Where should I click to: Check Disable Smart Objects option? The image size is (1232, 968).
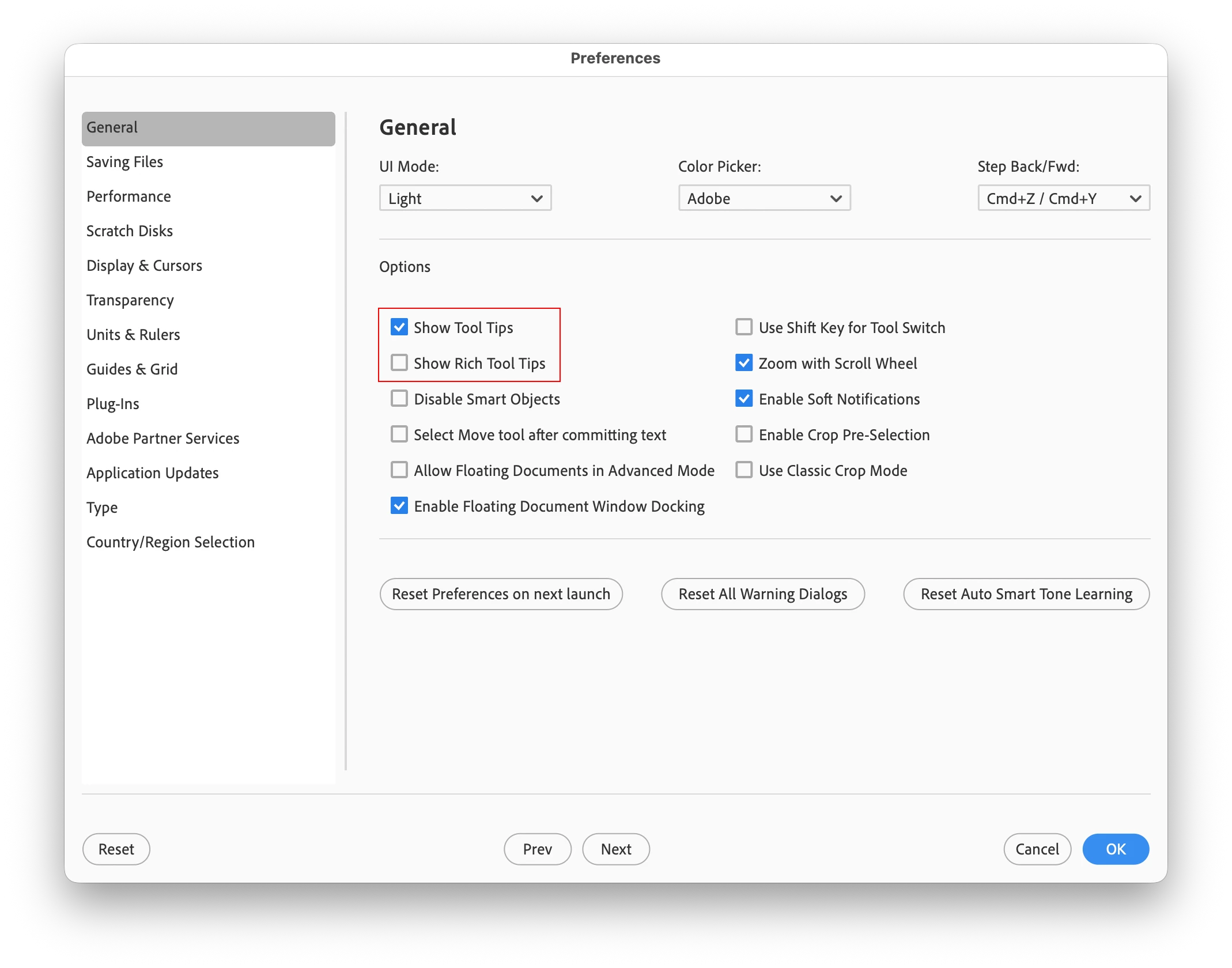399,399
